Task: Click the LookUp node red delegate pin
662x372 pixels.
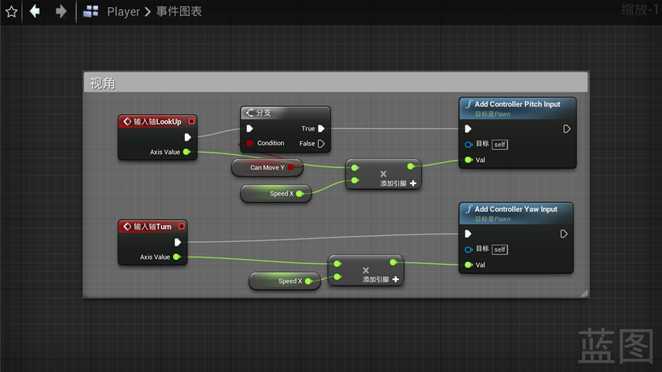Action: click(x=191, y=122)
